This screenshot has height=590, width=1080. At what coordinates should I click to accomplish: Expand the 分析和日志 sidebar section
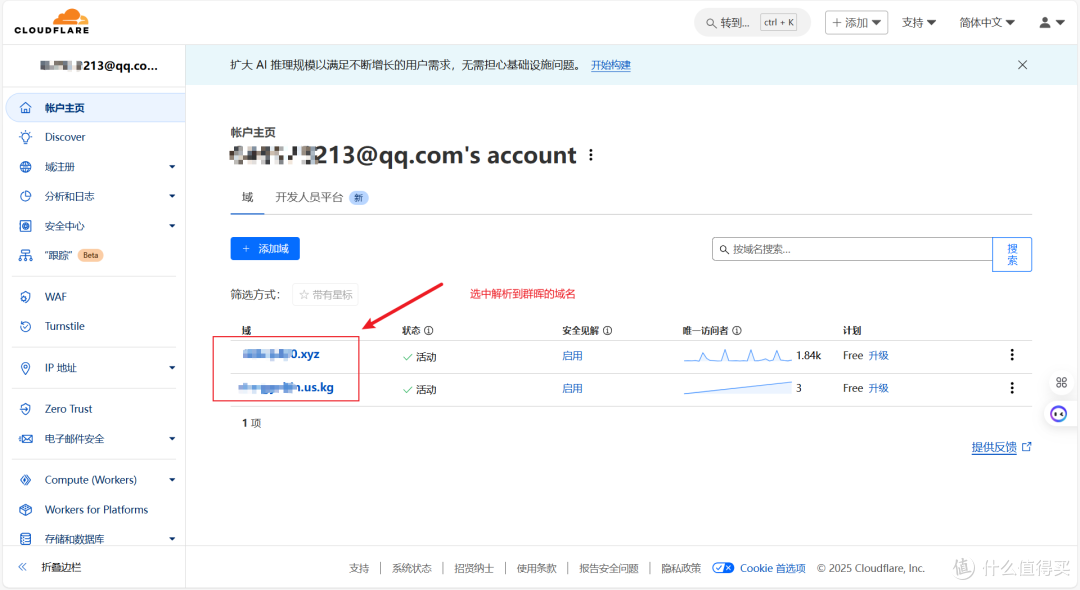coord(172,196)
